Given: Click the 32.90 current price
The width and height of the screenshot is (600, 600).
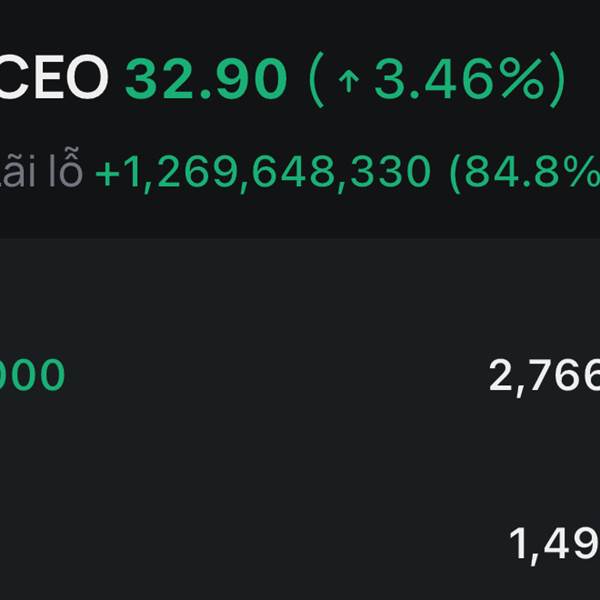Looking at the screenshot, I should click(207, 78).
